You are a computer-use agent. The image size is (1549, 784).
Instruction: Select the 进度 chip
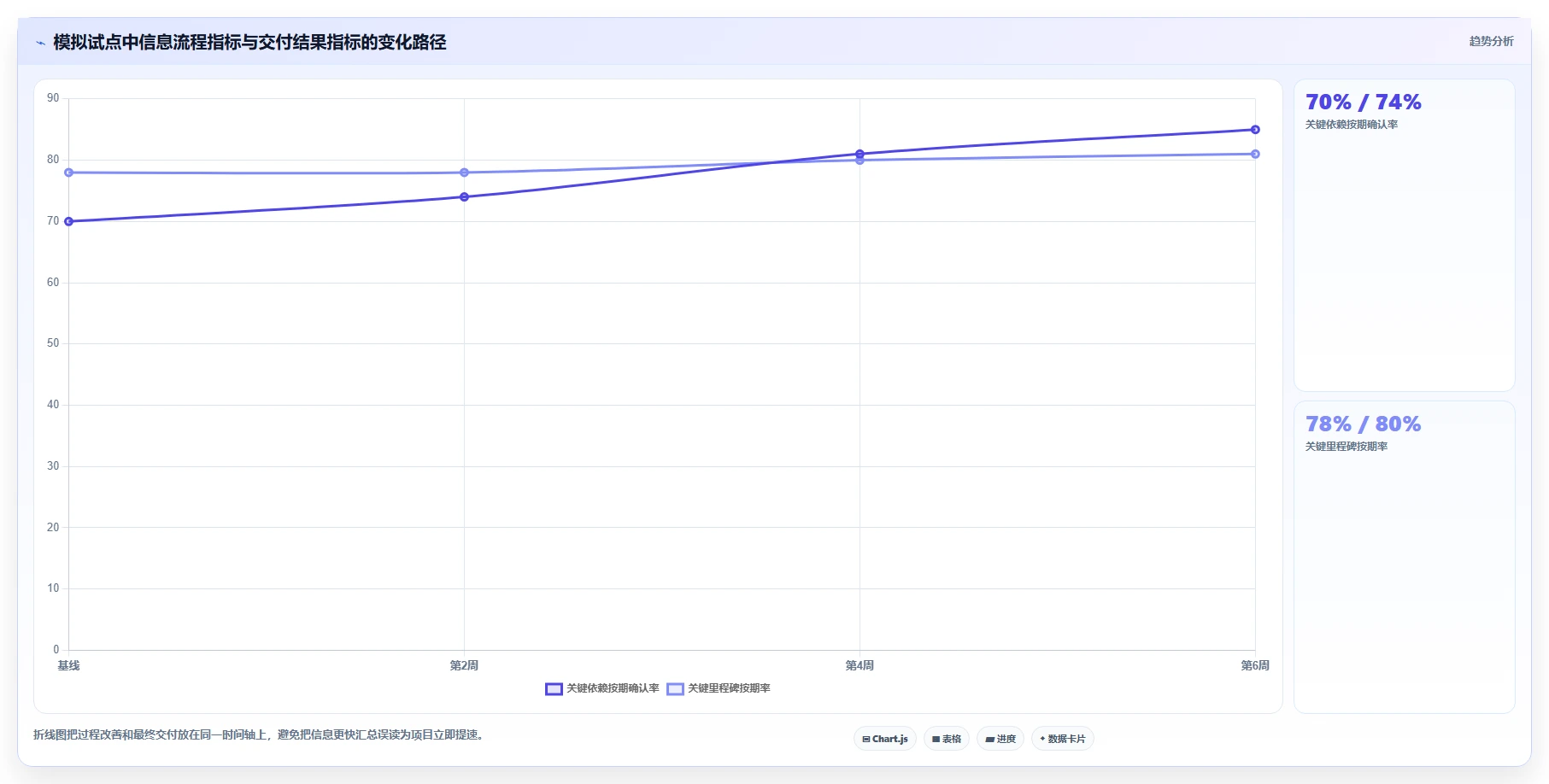[1000, 739]
